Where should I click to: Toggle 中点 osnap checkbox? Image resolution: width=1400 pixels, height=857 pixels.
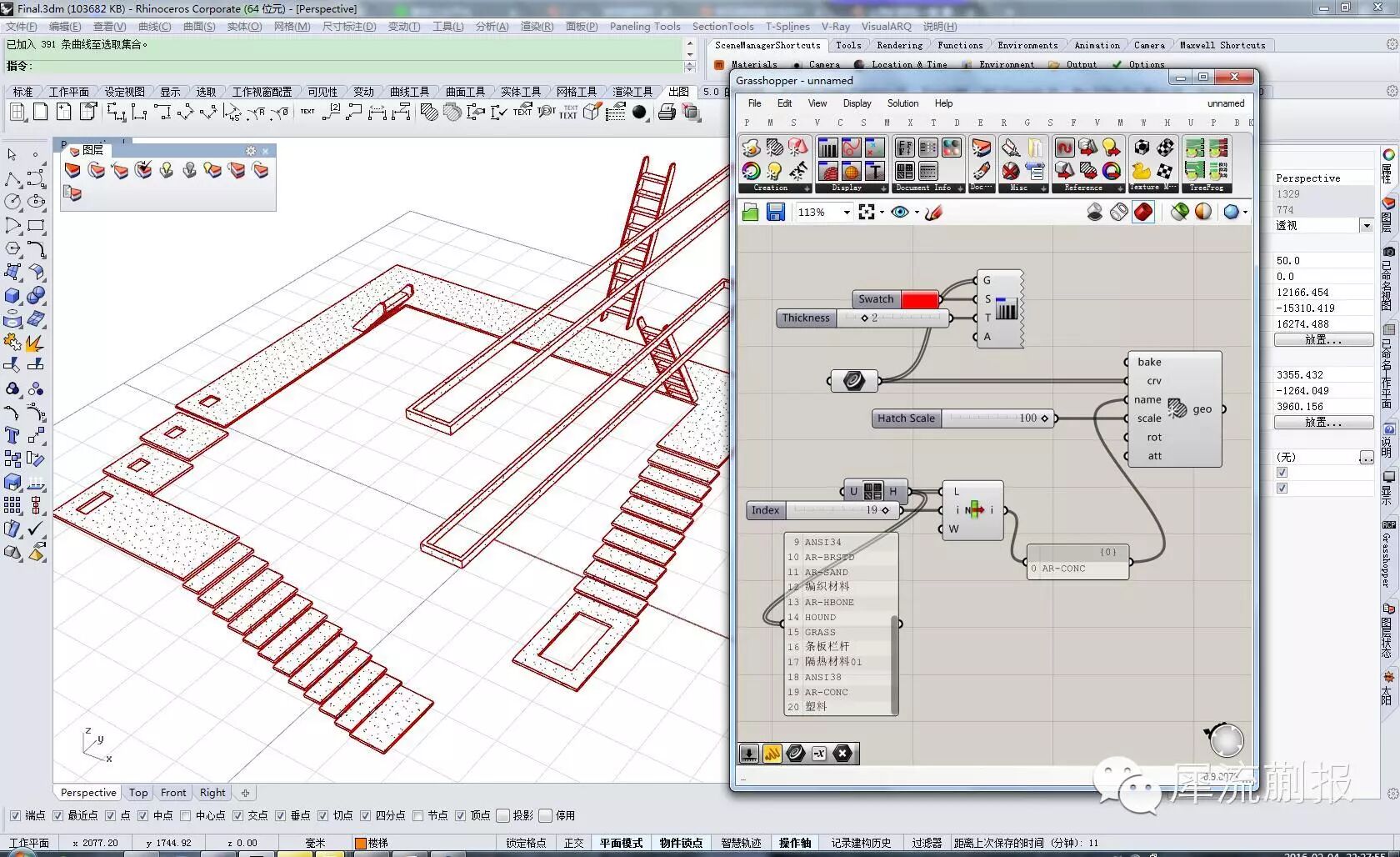click(x=142, y=815)
